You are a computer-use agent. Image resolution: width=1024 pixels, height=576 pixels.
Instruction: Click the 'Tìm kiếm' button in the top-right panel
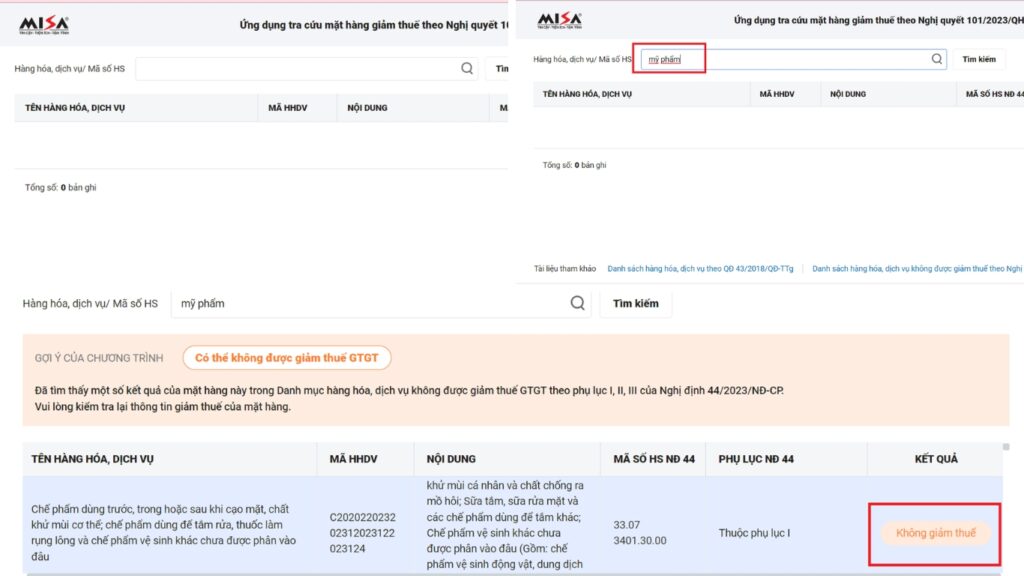tap(979, 59)
